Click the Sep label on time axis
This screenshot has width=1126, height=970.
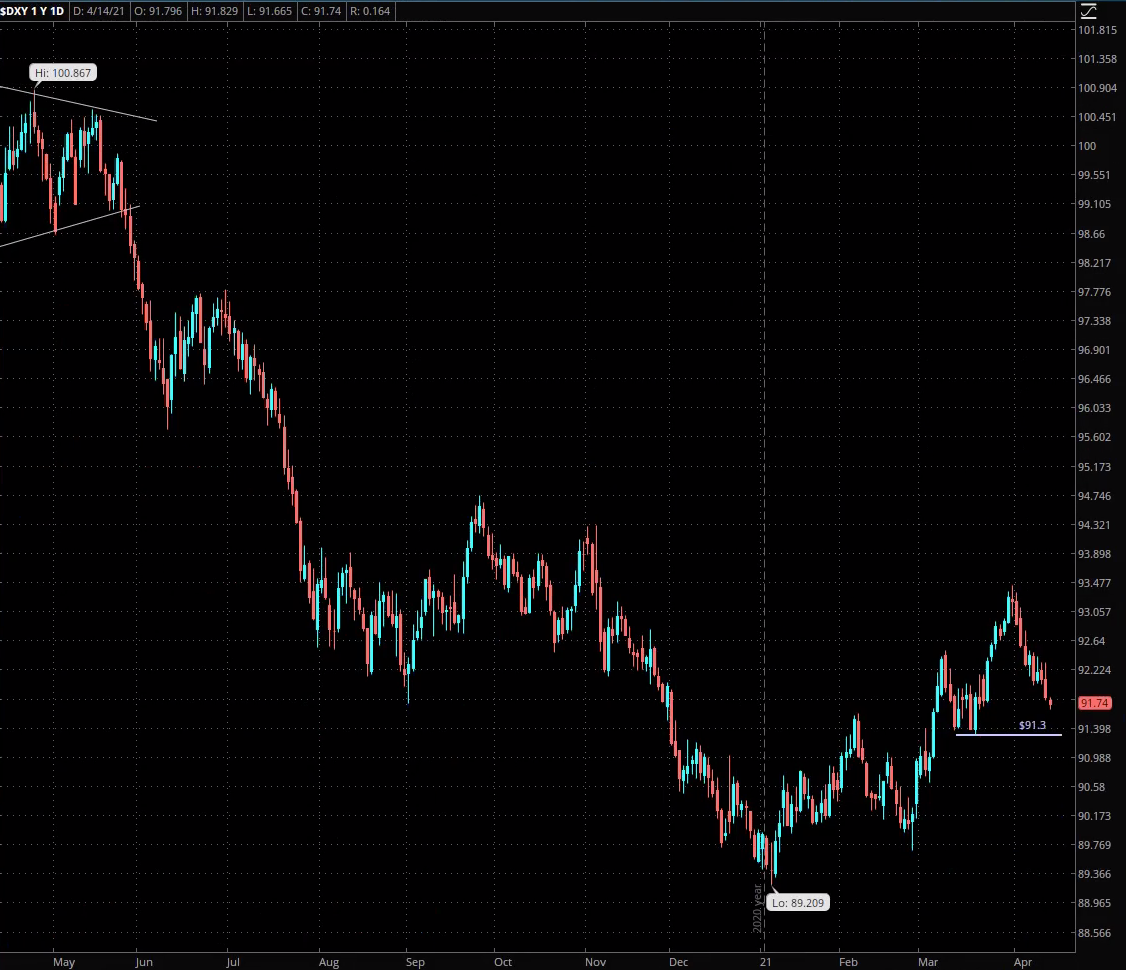tap(415, 962)
